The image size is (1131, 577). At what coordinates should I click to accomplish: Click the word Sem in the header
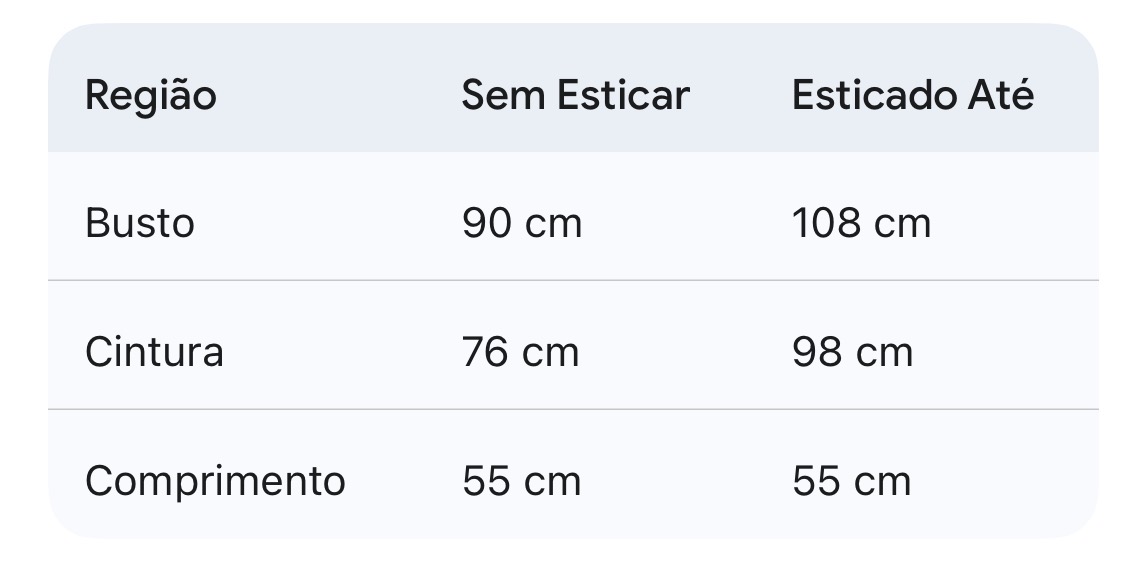point(504,96)
